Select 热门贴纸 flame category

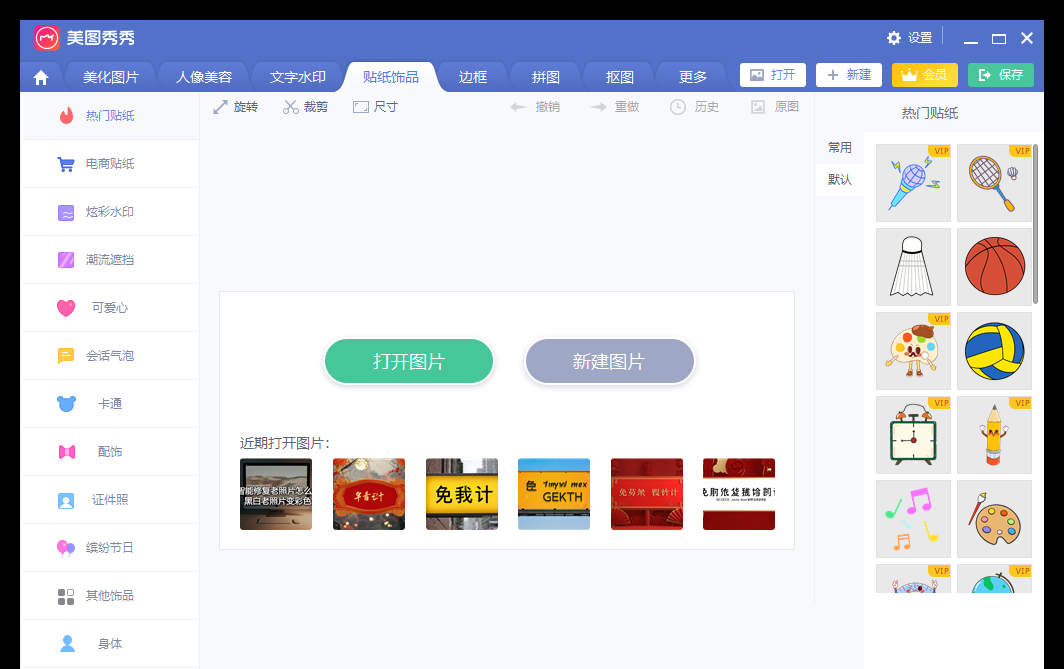(111, 116)
